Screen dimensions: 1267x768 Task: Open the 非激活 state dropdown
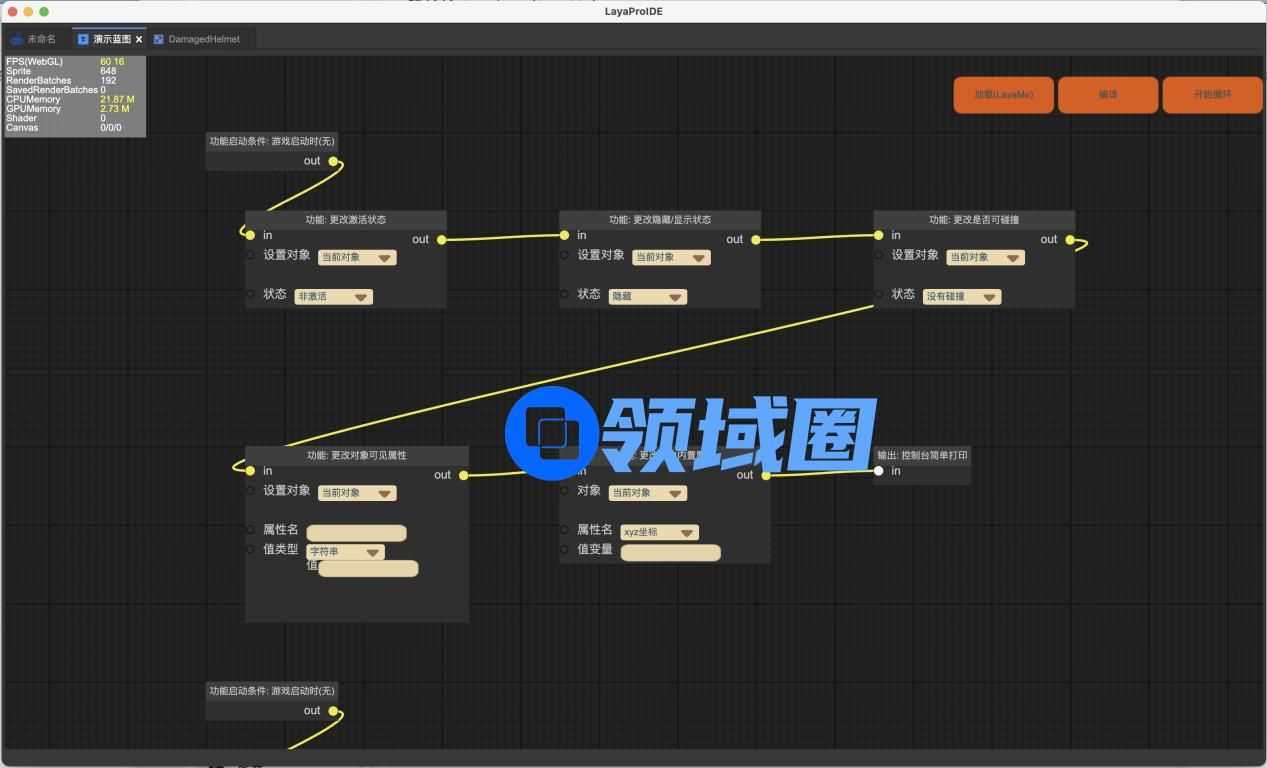(x=333, y=297)
